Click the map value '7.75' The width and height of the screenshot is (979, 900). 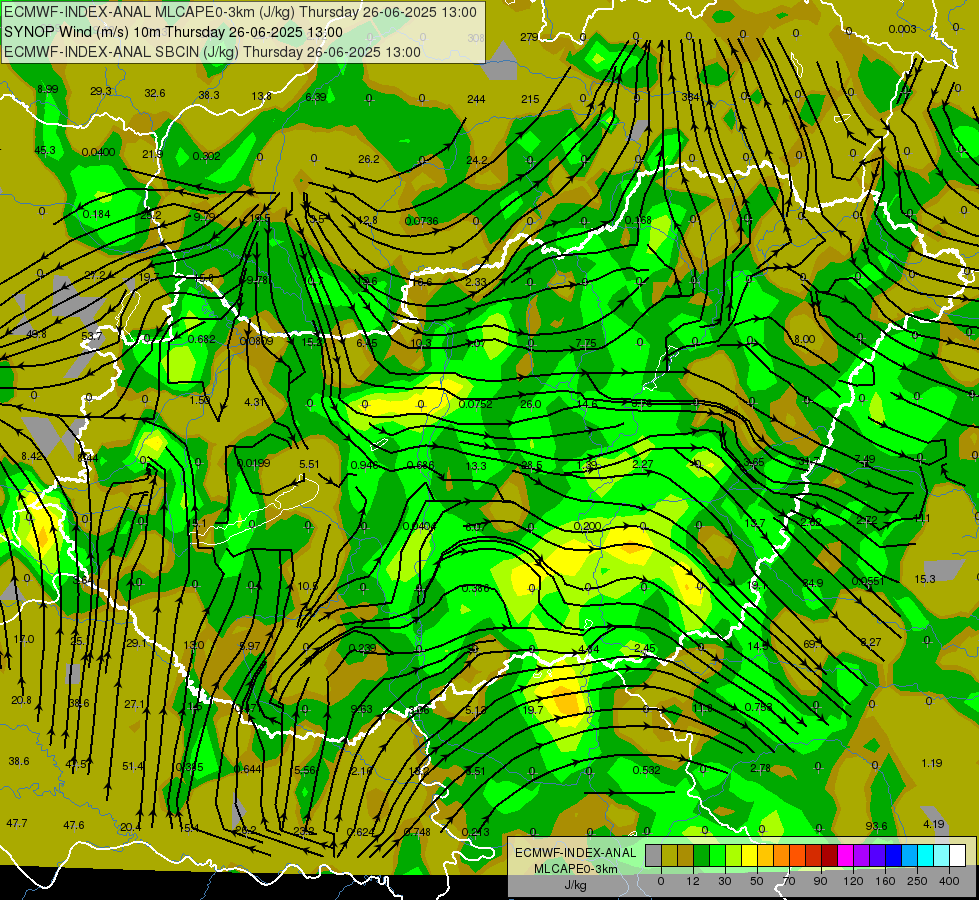[x=586, y=343]
